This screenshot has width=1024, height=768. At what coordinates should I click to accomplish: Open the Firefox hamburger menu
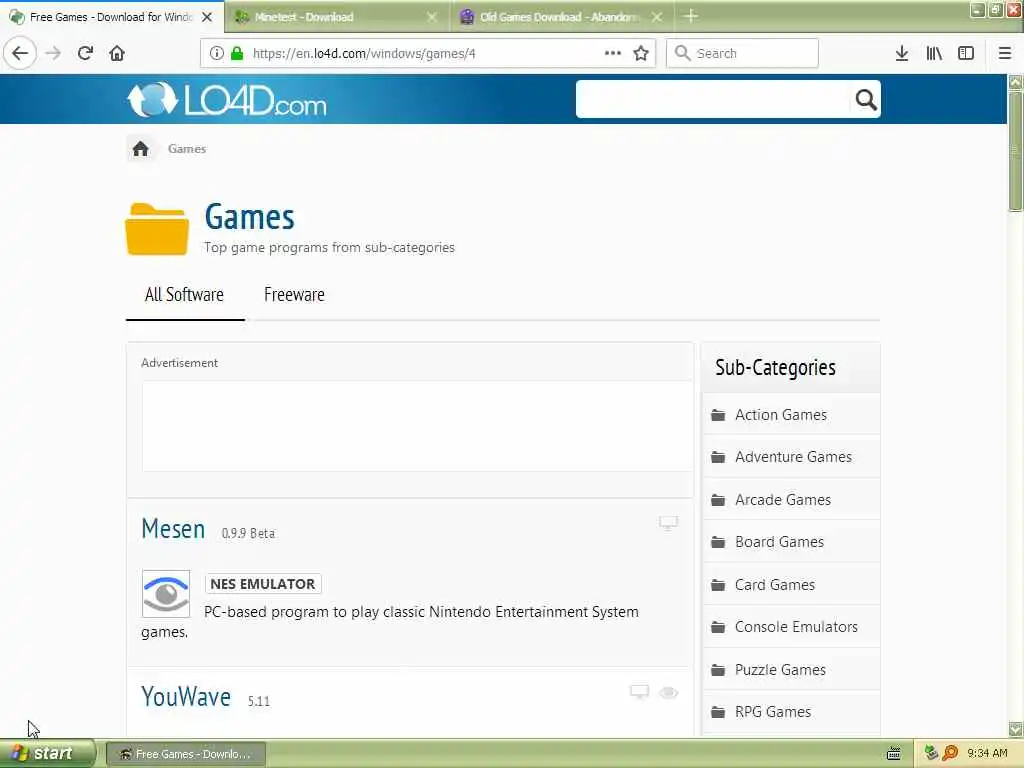1005,54
